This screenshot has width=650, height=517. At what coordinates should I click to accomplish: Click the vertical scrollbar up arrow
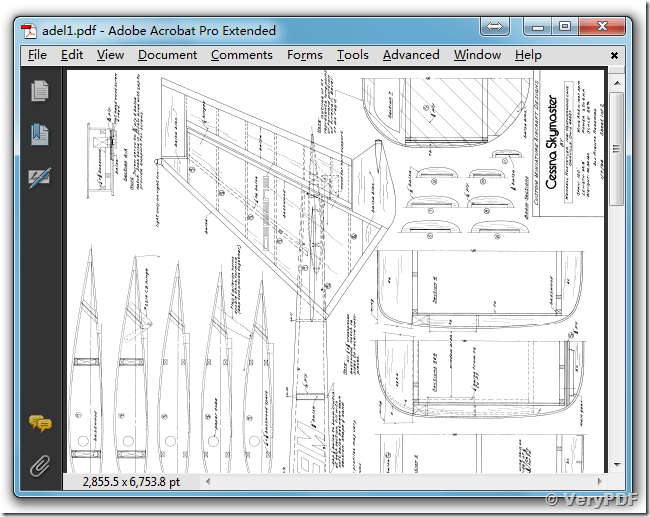(617, 83)
